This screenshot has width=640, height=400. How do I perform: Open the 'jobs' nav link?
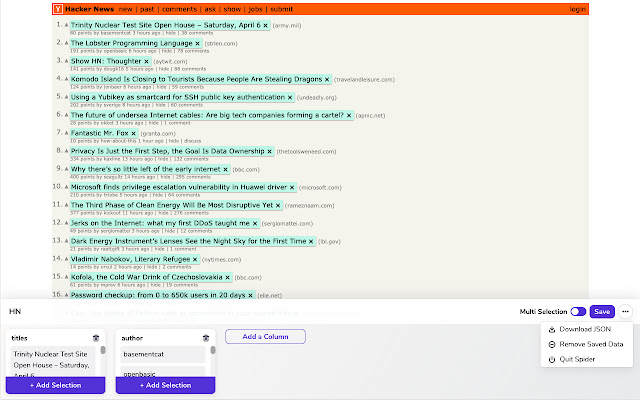coord(255,9)
